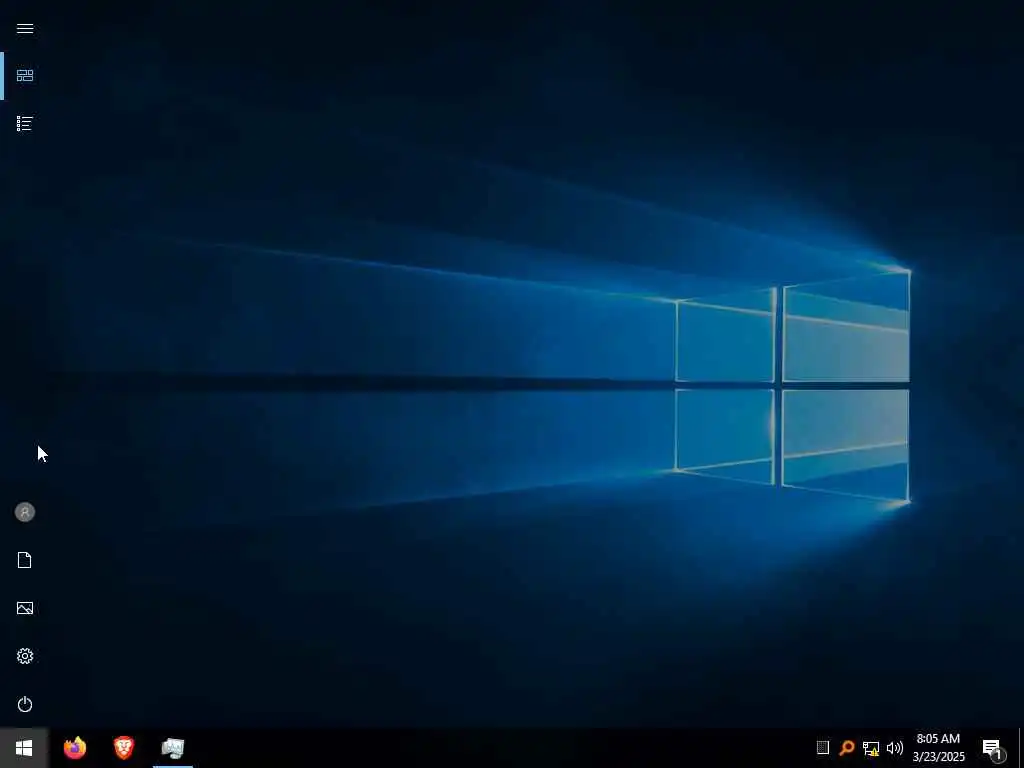Open the Power options icon
Screen dimensions: 1024x768
(x=25, y=704)
